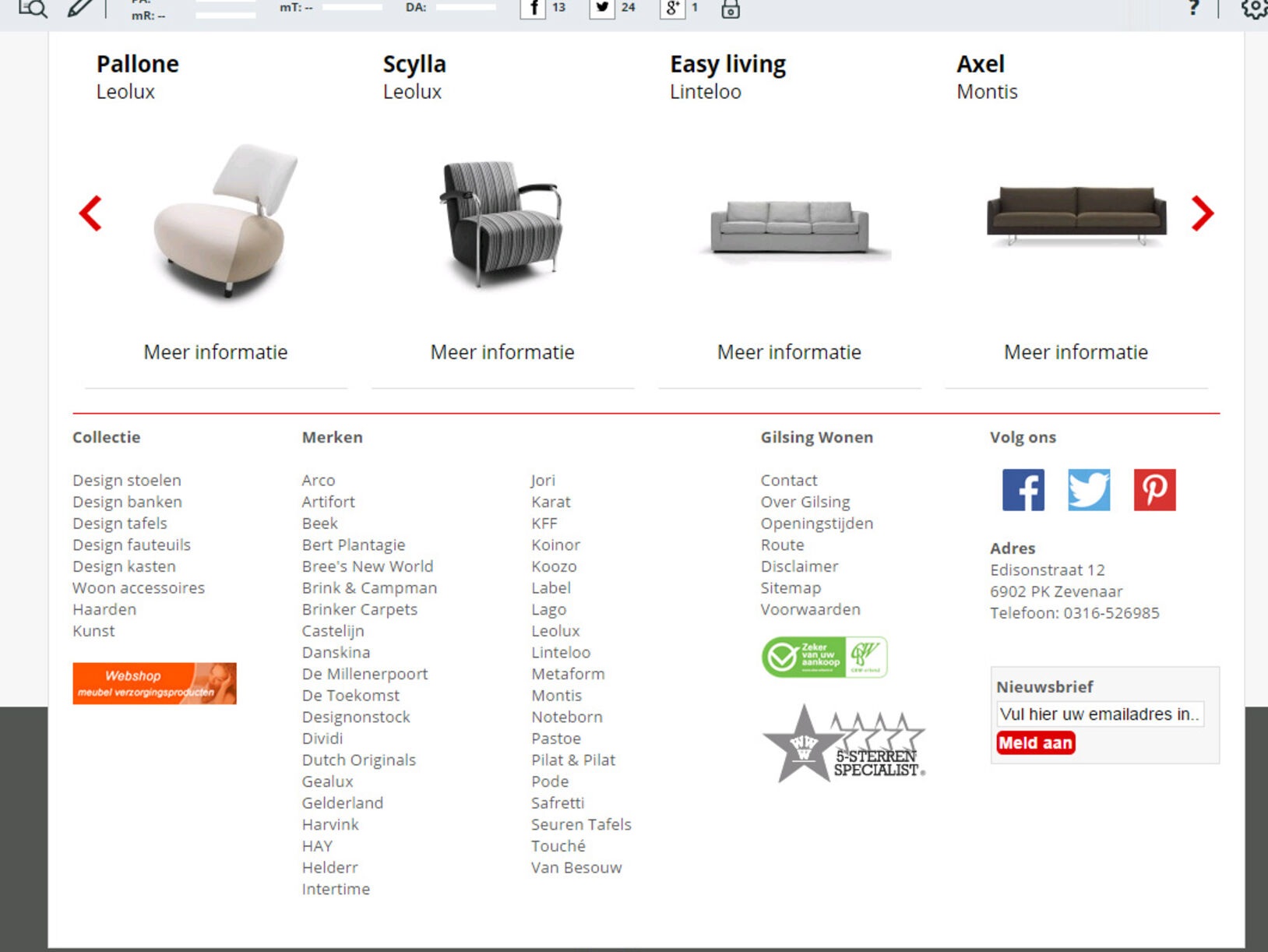Open the Contact link under Gilsing Wonen
Image resolution: width=1268 pixels, height=952 pixels.
pyautogui.click(x=789, y=480)
